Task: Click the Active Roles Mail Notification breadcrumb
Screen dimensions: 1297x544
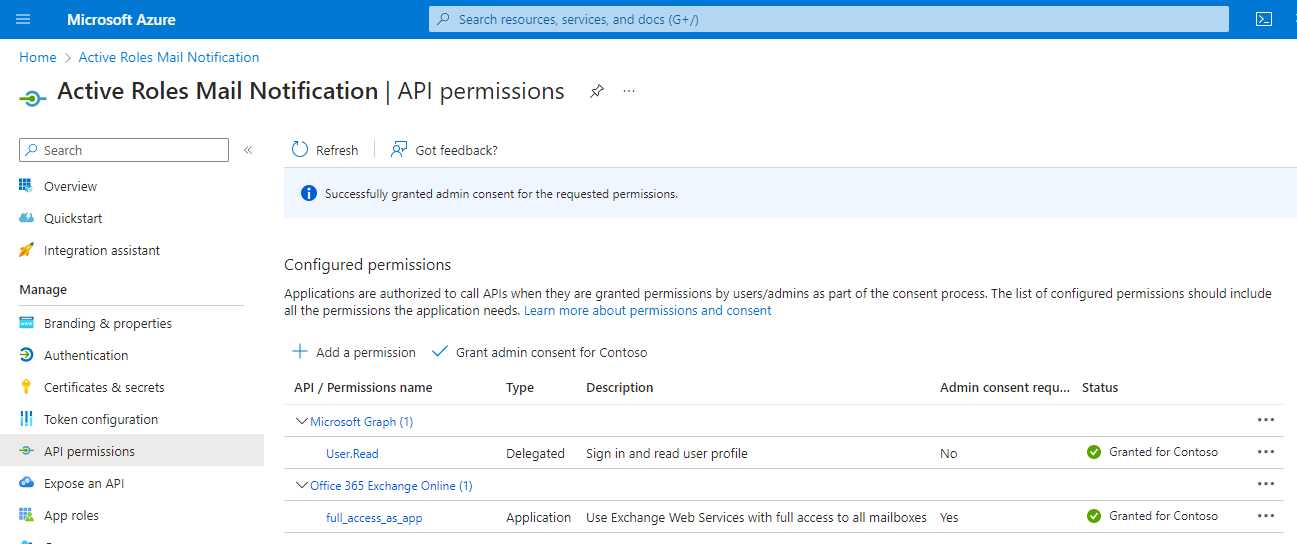Action: (169, 57)
